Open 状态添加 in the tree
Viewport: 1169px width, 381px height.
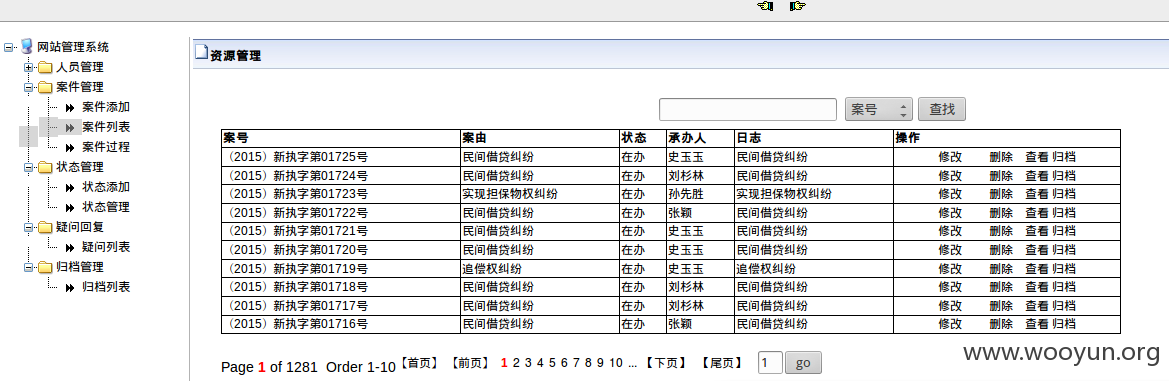coord(106,187)
